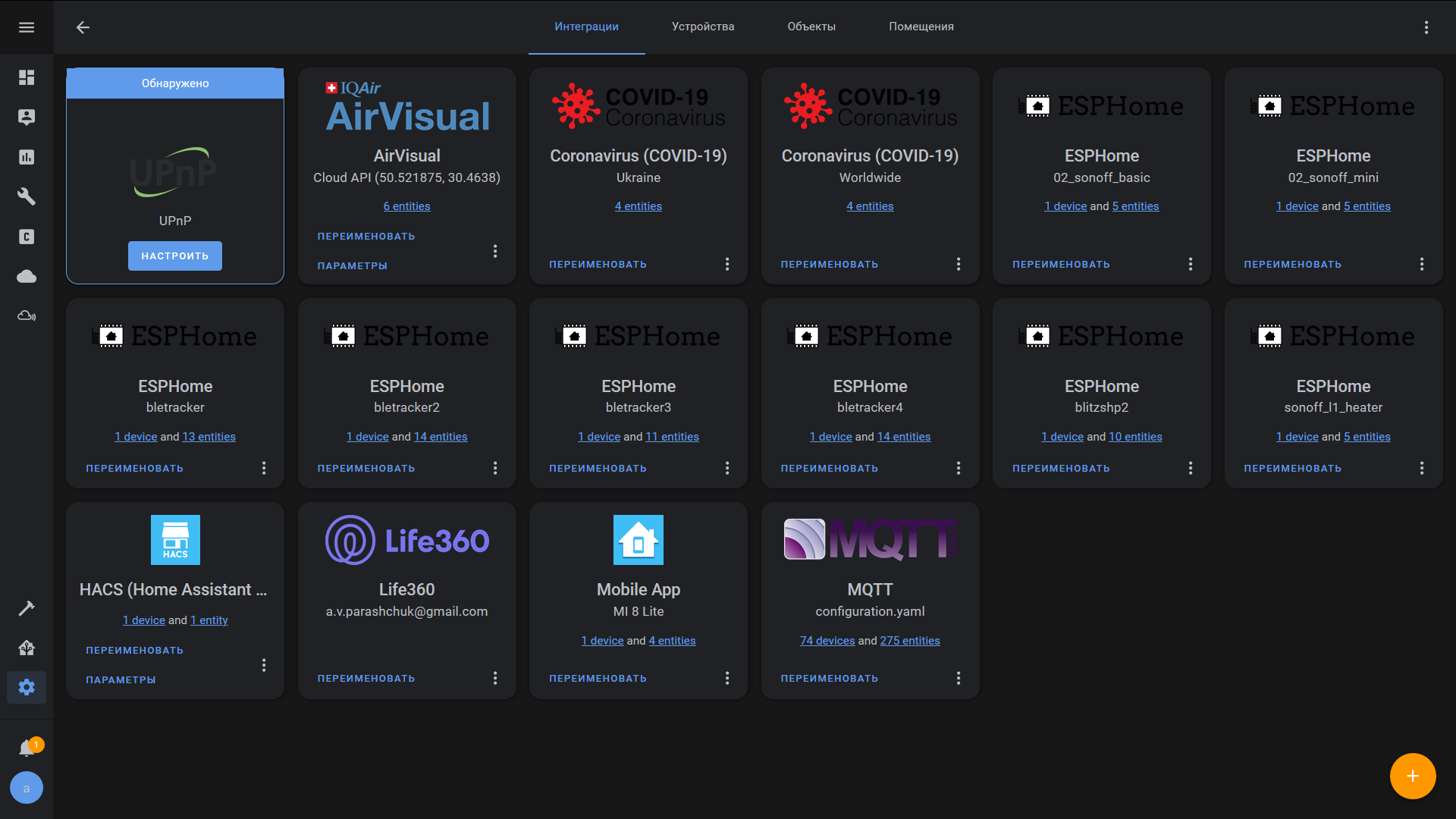
Task: Open 02_sonoff_mini card three-dot menu
Action: [1422, 264]
